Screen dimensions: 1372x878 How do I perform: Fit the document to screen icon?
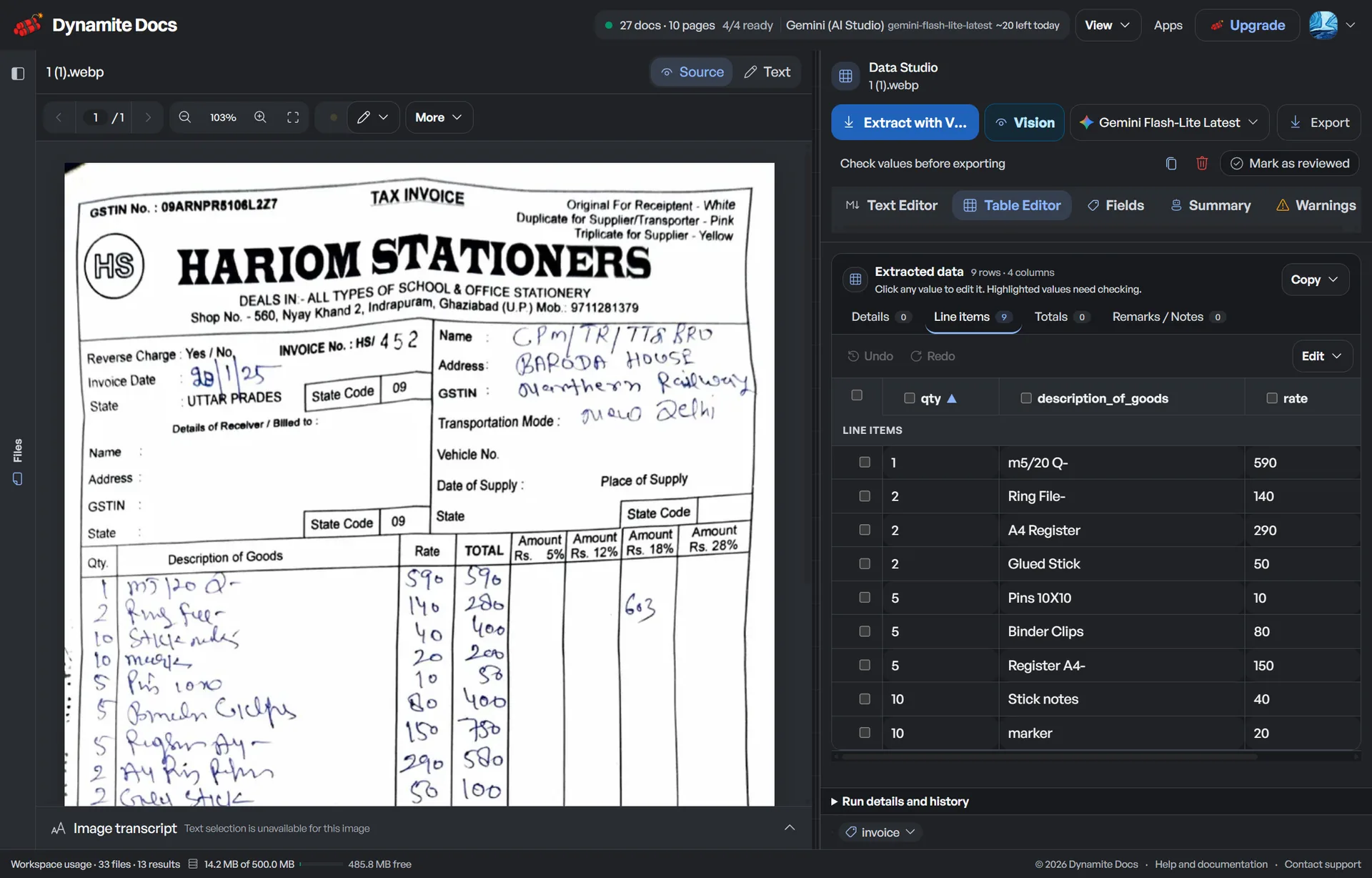293,117
